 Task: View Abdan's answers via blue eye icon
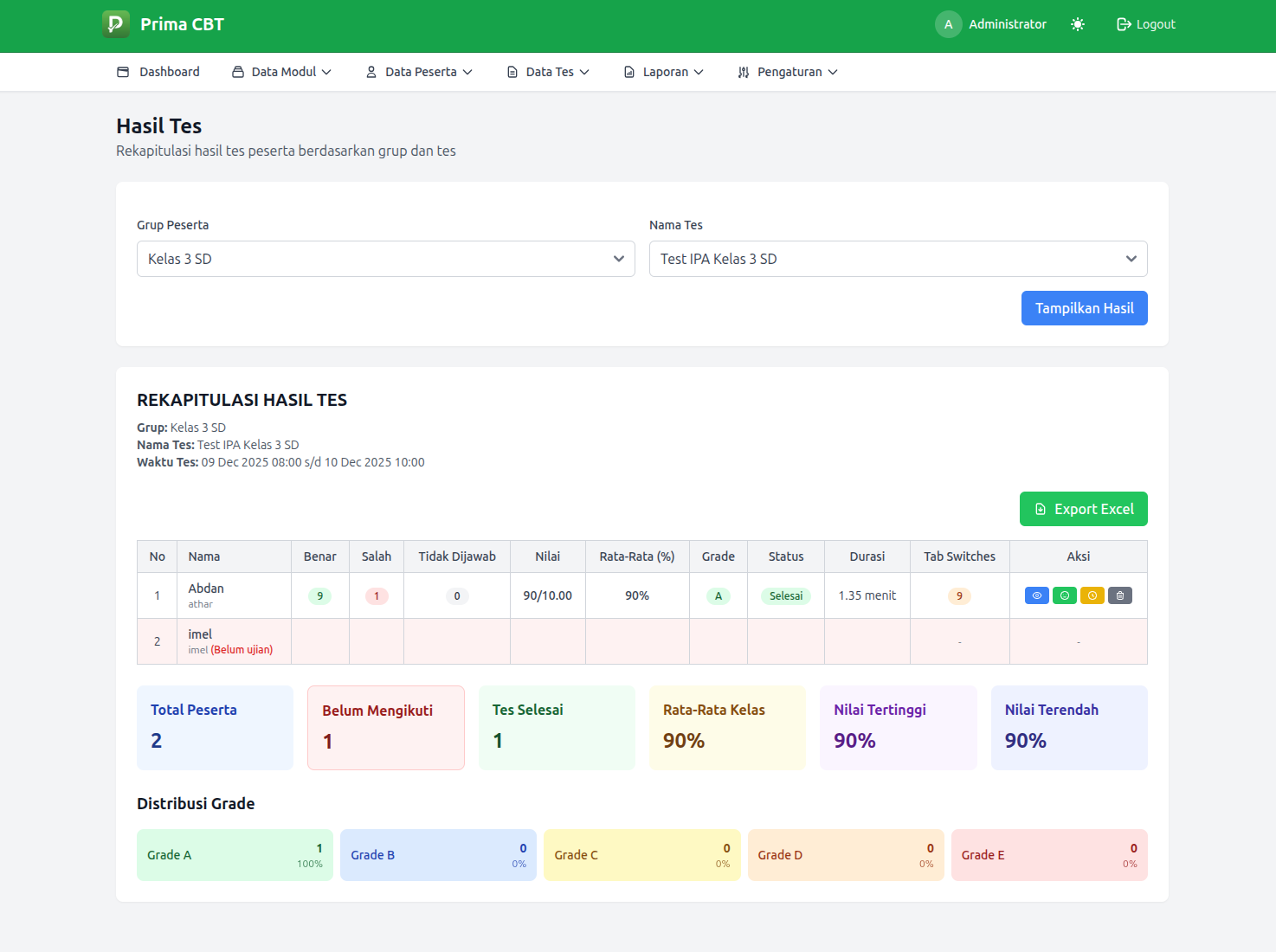coord(1036,595)
